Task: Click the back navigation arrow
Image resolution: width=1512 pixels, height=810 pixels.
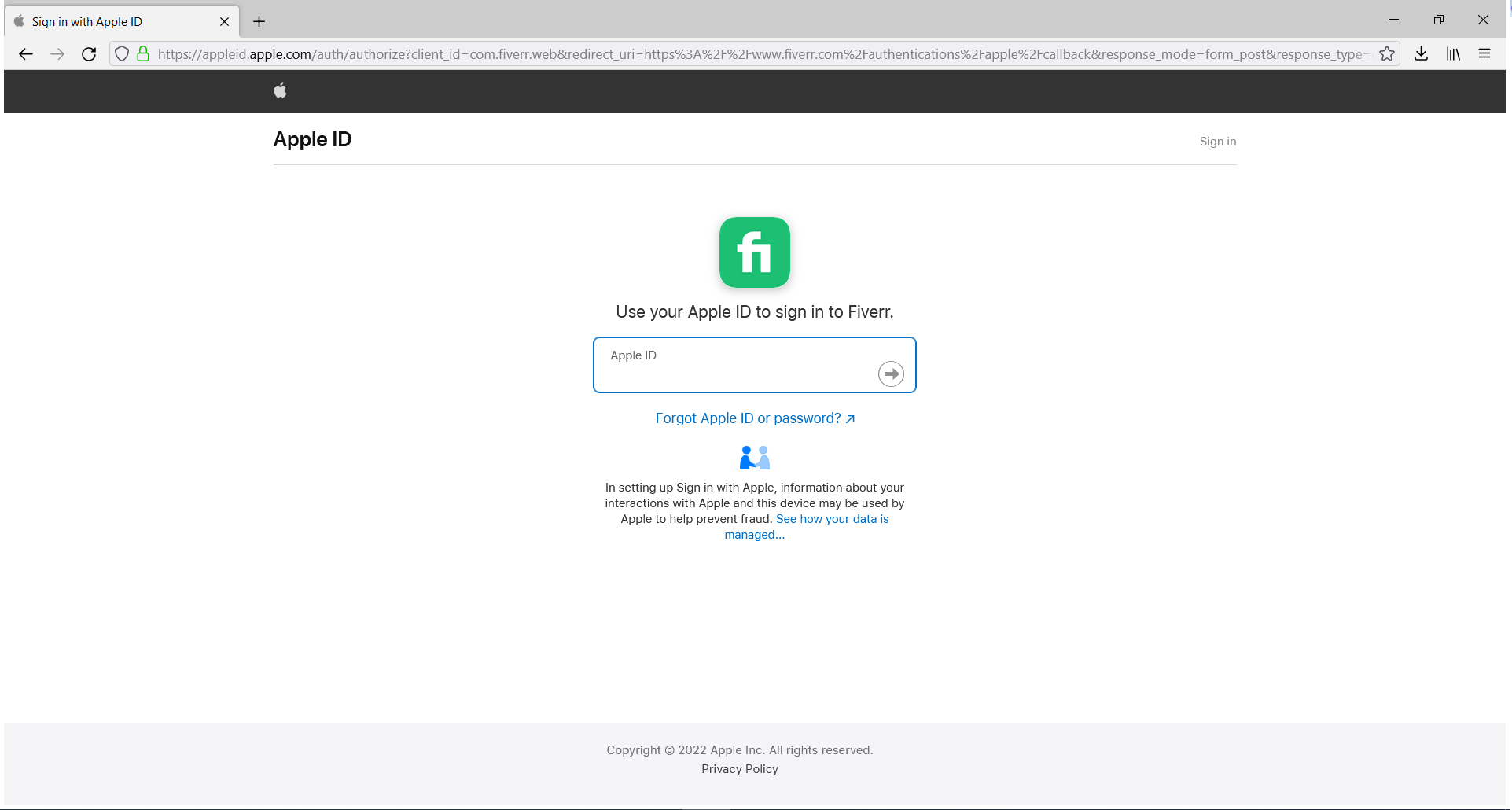Action: point(26,53)
